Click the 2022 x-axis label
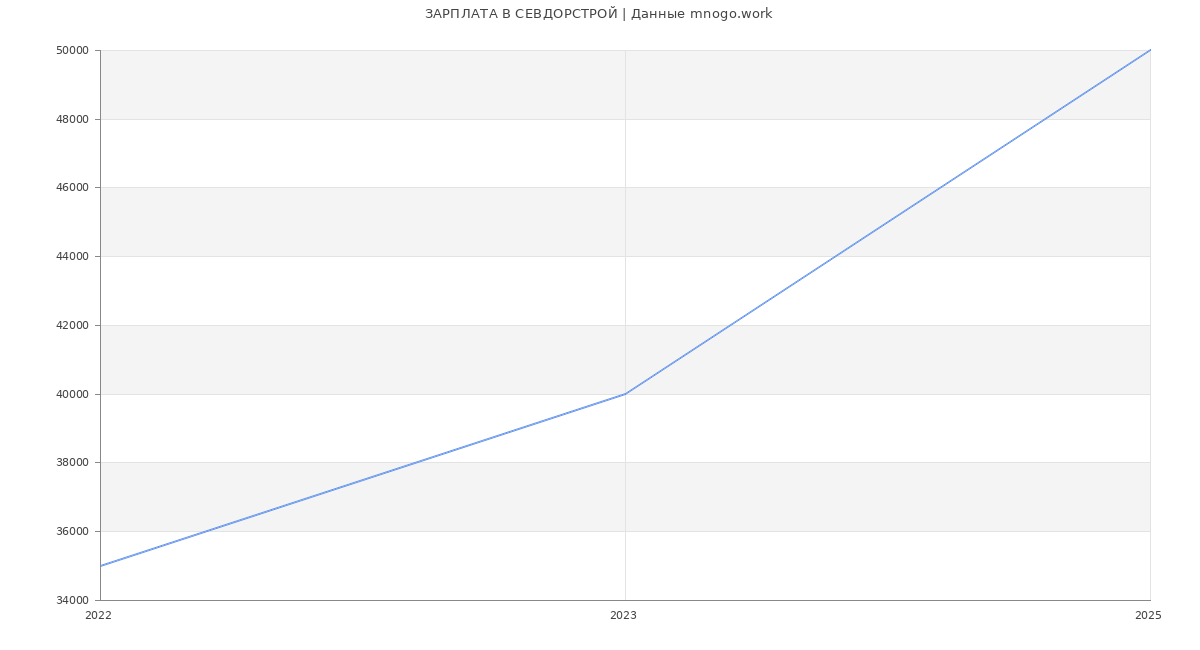The width and height of the screenshot is (1200, 650). tap(98, 616)
